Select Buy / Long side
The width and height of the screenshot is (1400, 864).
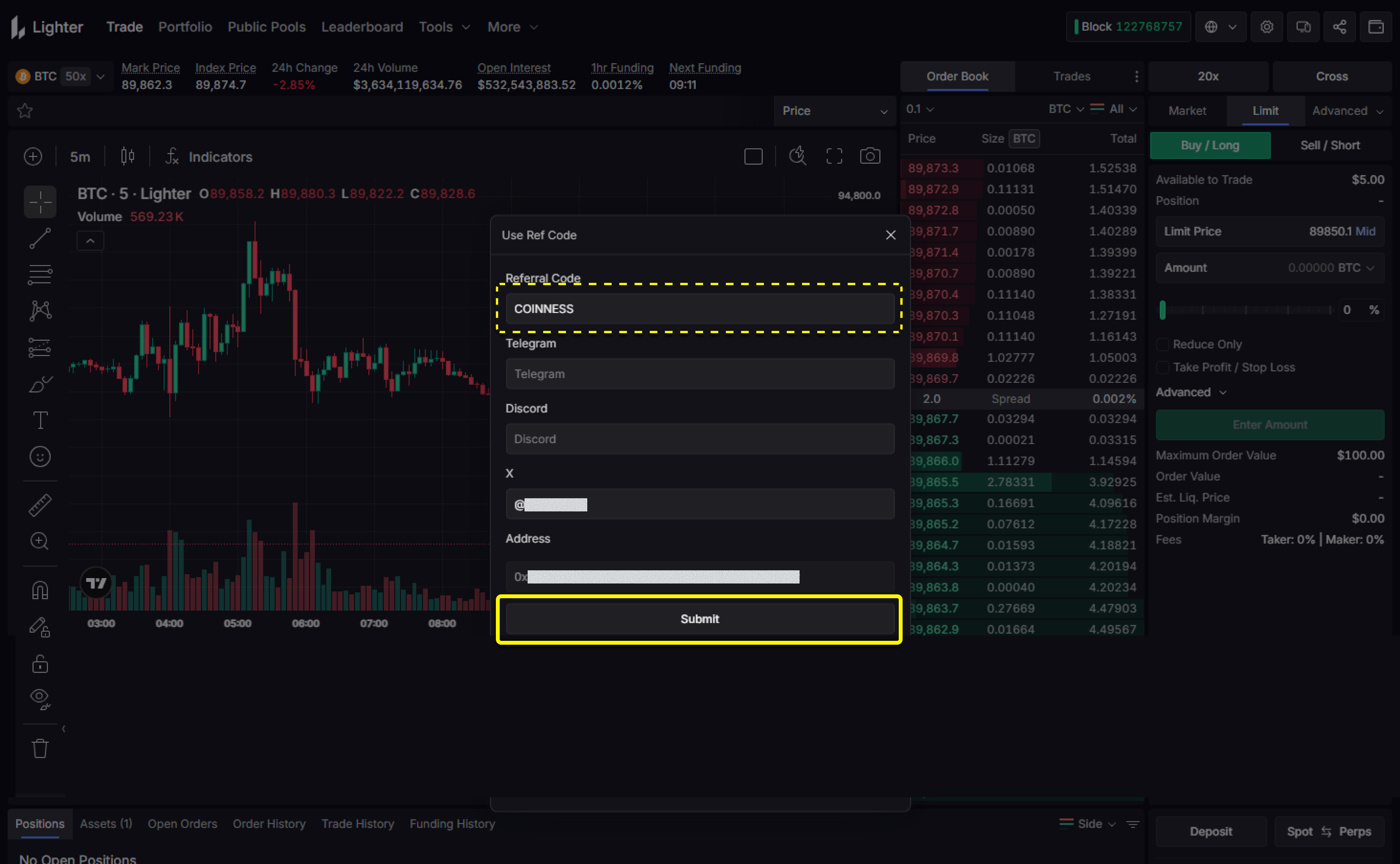pos(1210,145)
